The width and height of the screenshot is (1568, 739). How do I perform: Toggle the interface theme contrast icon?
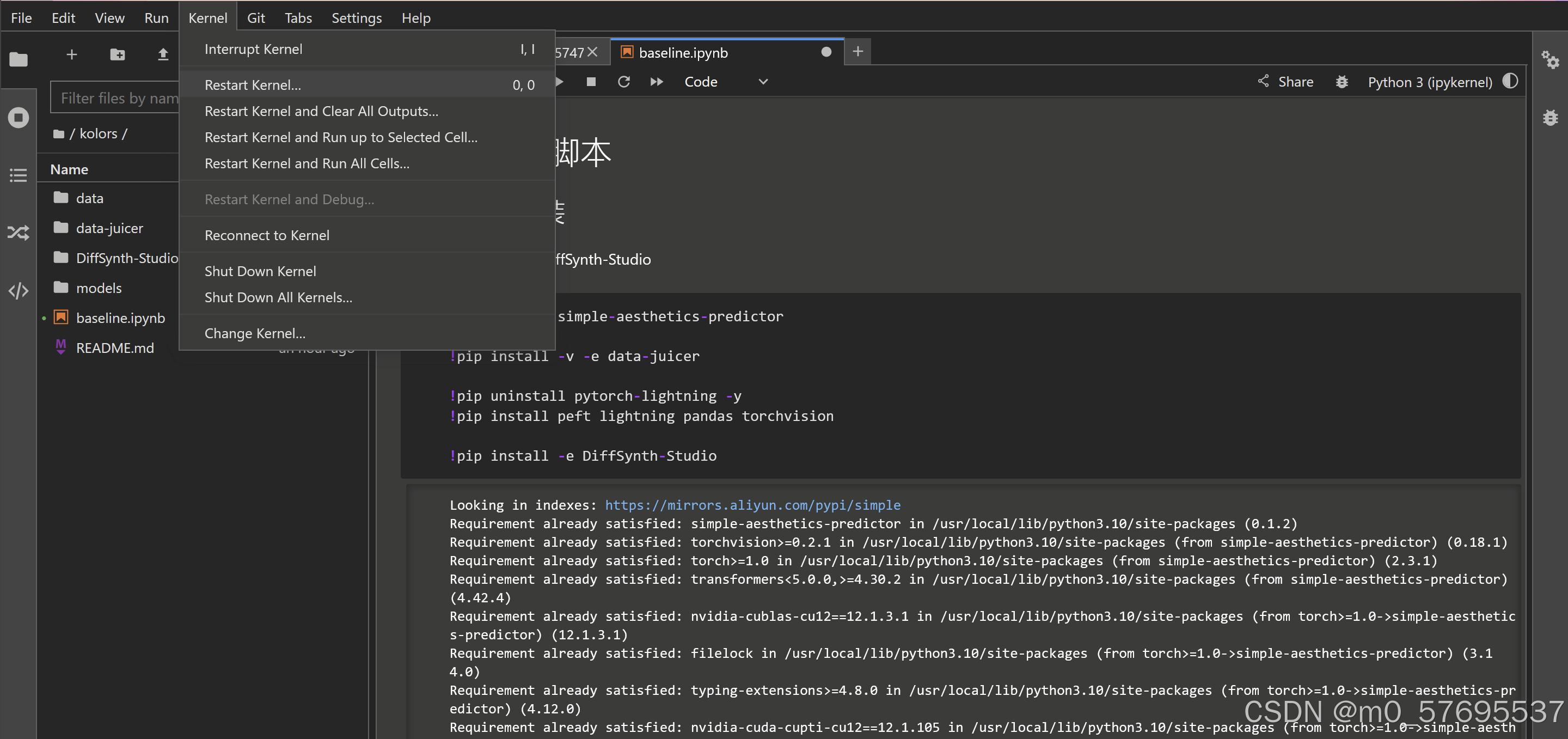tap(1511, 81)
